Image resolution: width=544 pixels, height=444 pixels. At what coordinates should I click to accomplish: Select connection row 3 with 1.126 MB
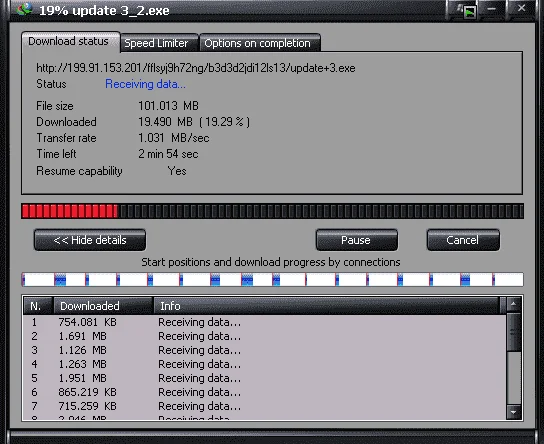point(264,350)
